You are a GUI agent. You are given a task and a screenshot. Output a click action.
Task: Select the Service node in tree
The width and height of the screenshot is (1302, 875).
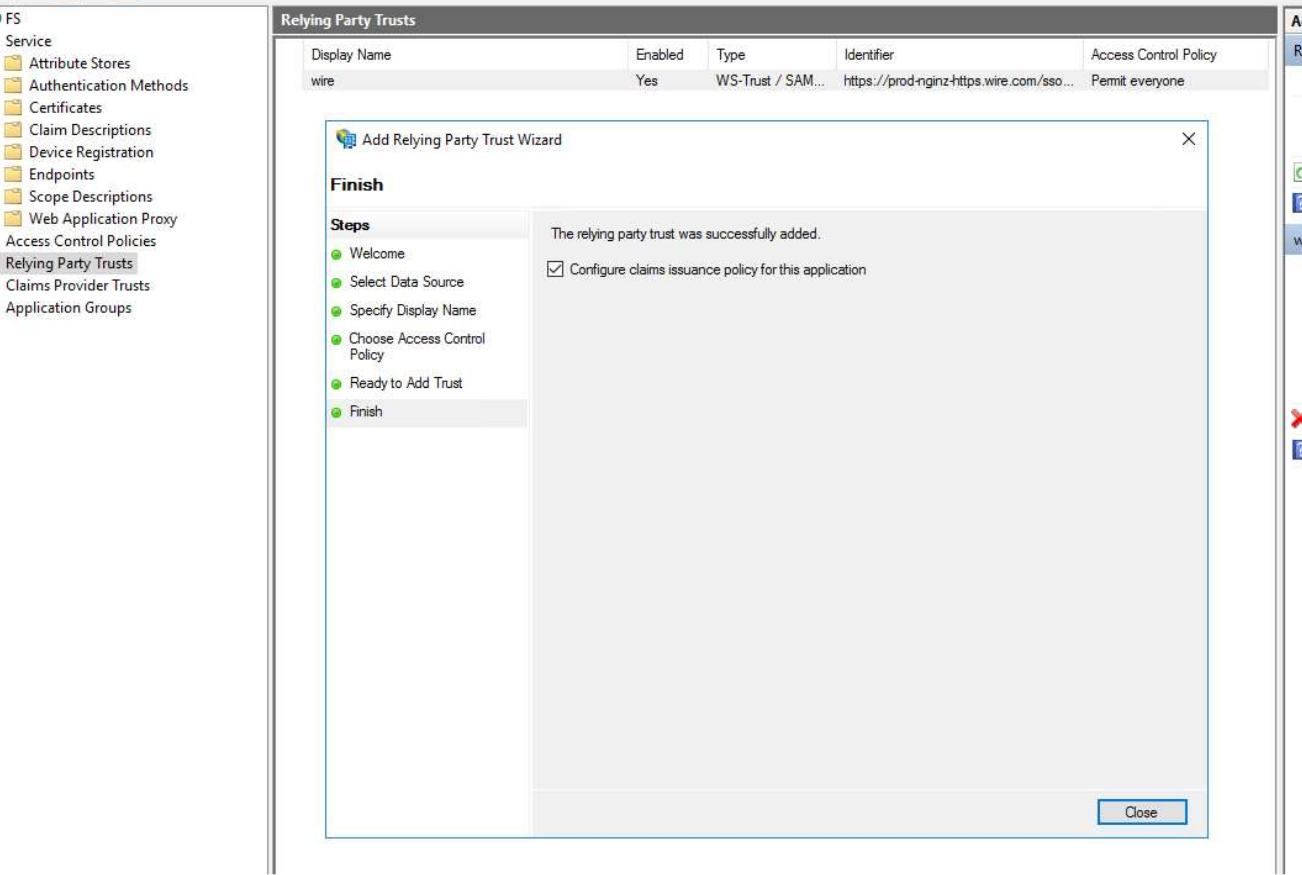pyautogui.click(x=28, y=41)
